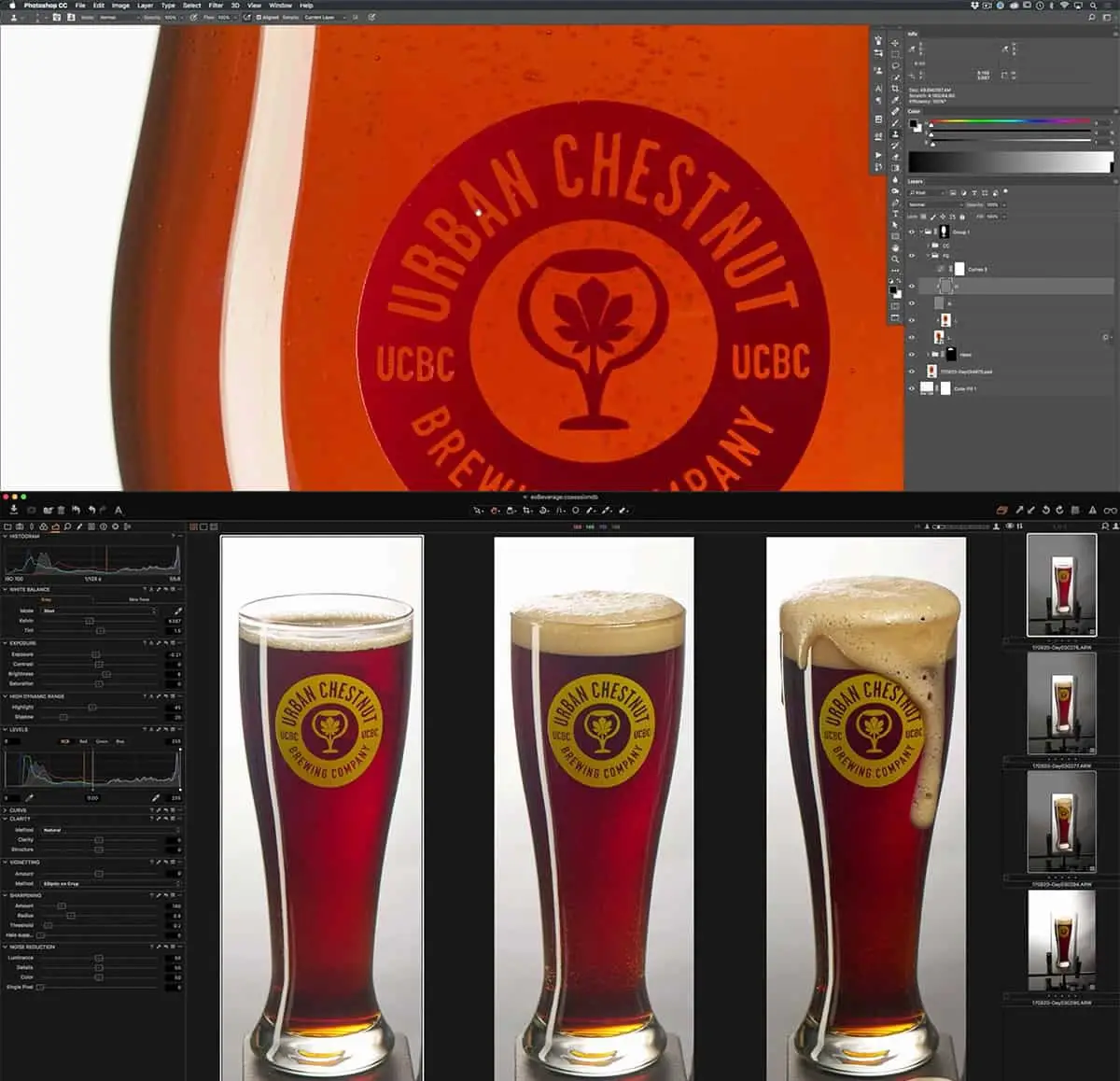
Task: Toggle visibility of Color Fill 1 layer
Action: coord(912,388)
